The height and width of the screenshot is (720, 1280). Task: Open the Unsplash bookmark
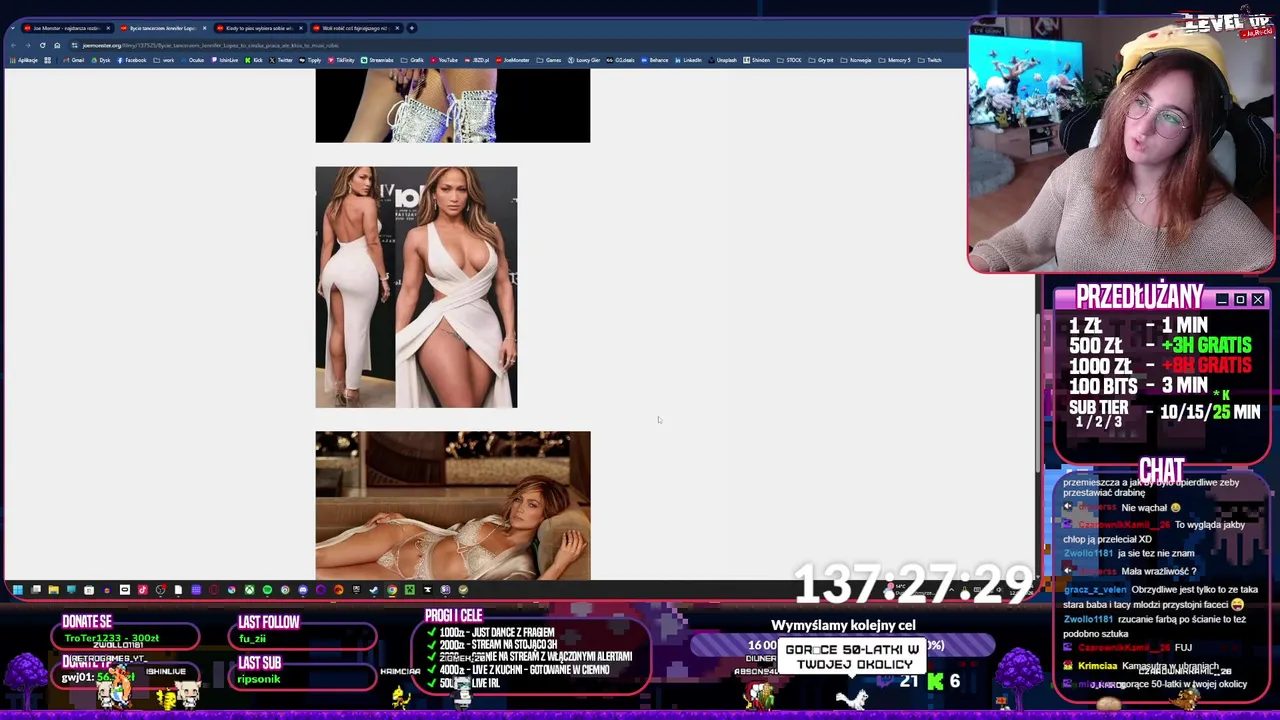tap(723, 60)
